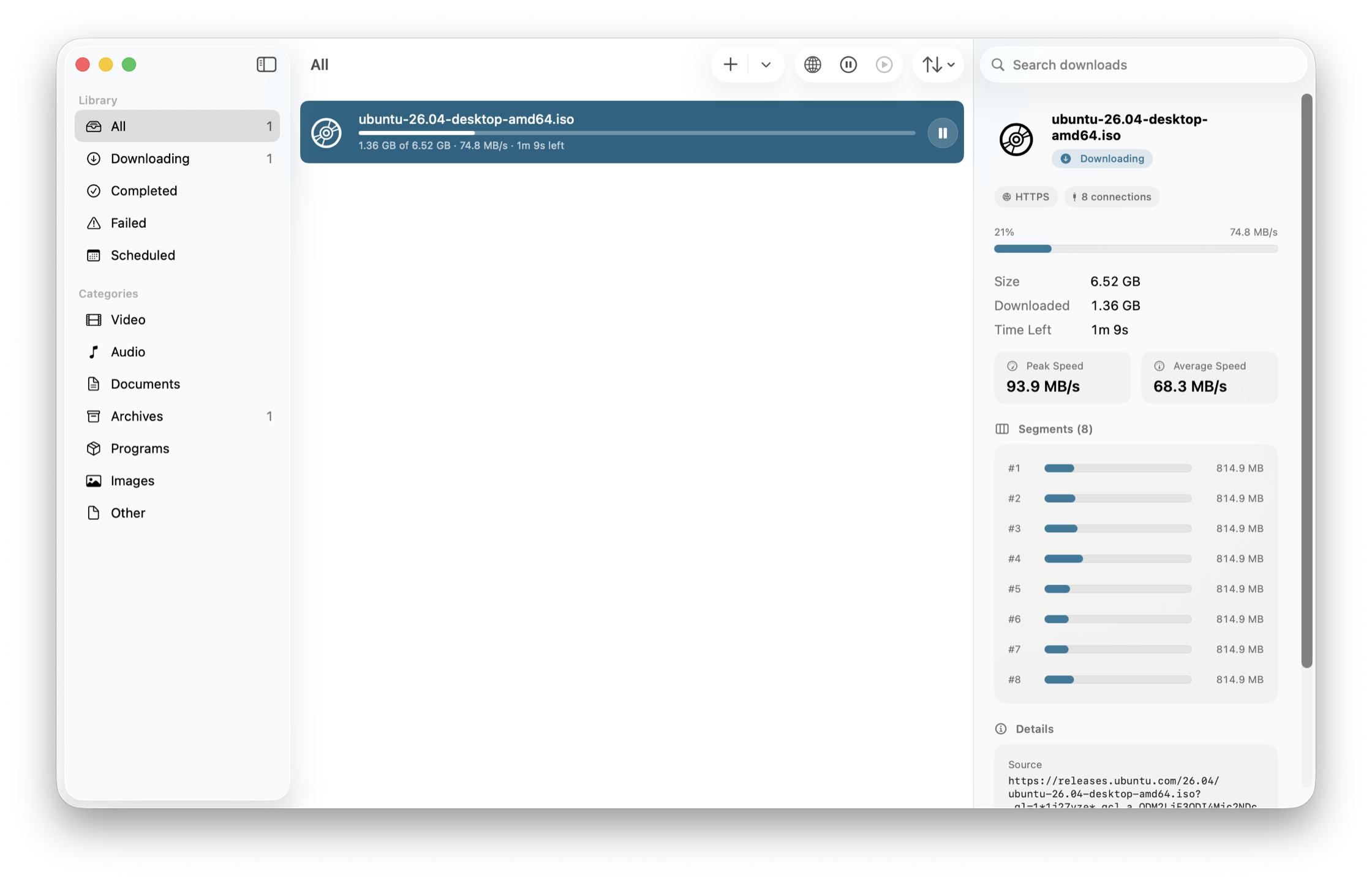
Task: Select the Documents category
Action: tap(177, 384)
